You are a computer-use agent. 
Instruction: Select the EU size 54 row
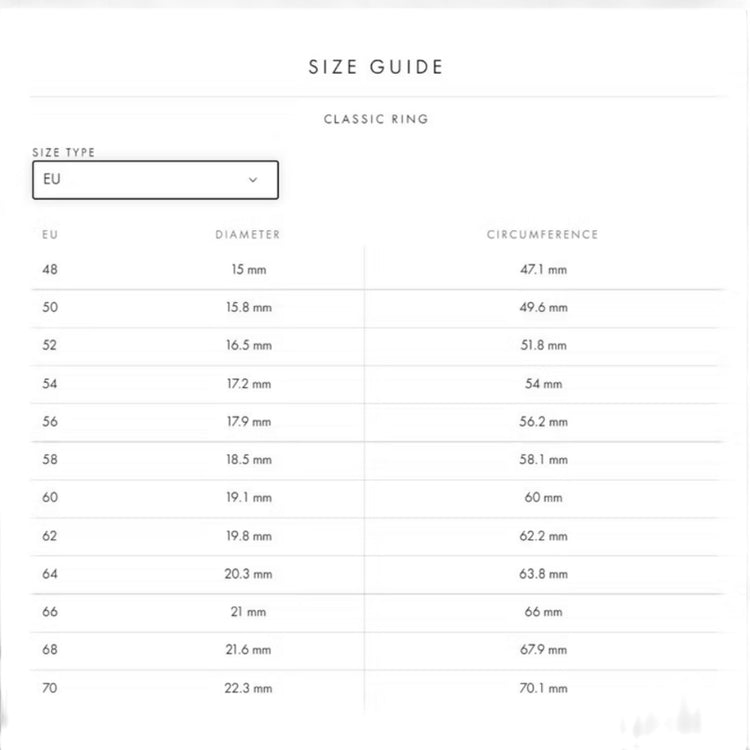click(379, 384)
